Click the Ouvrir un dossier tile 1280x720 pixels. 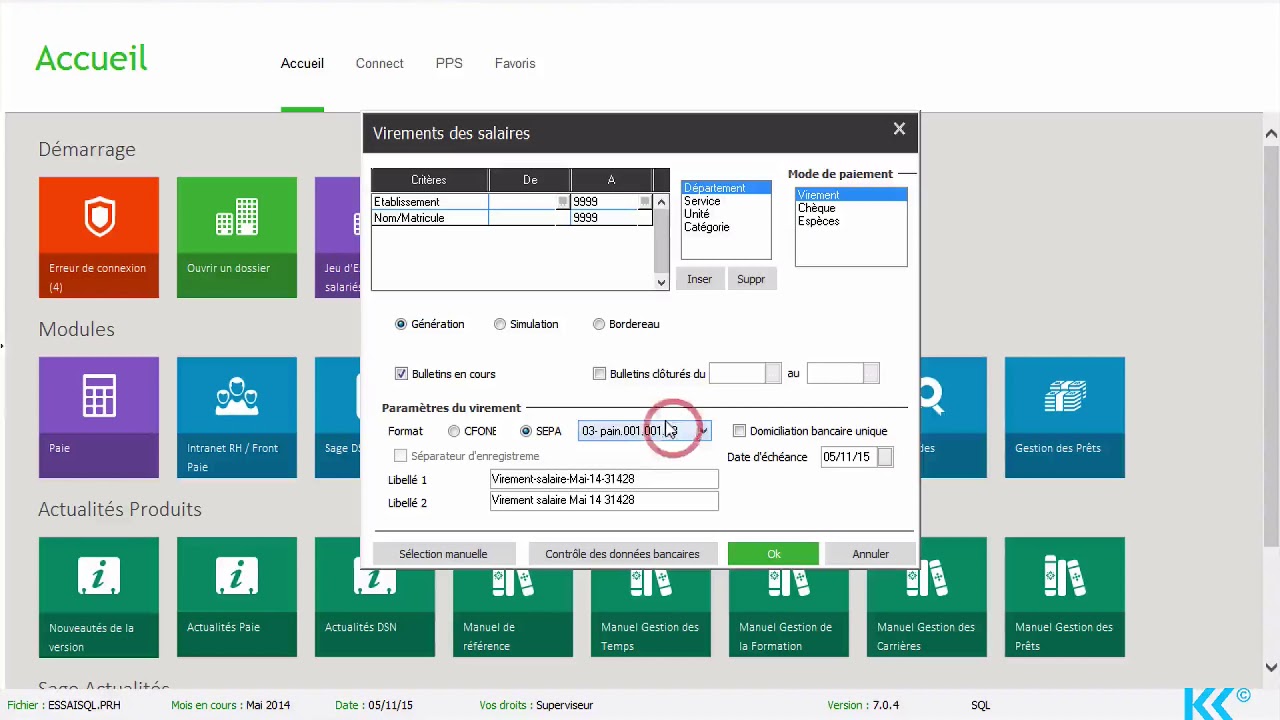point(236,237)
